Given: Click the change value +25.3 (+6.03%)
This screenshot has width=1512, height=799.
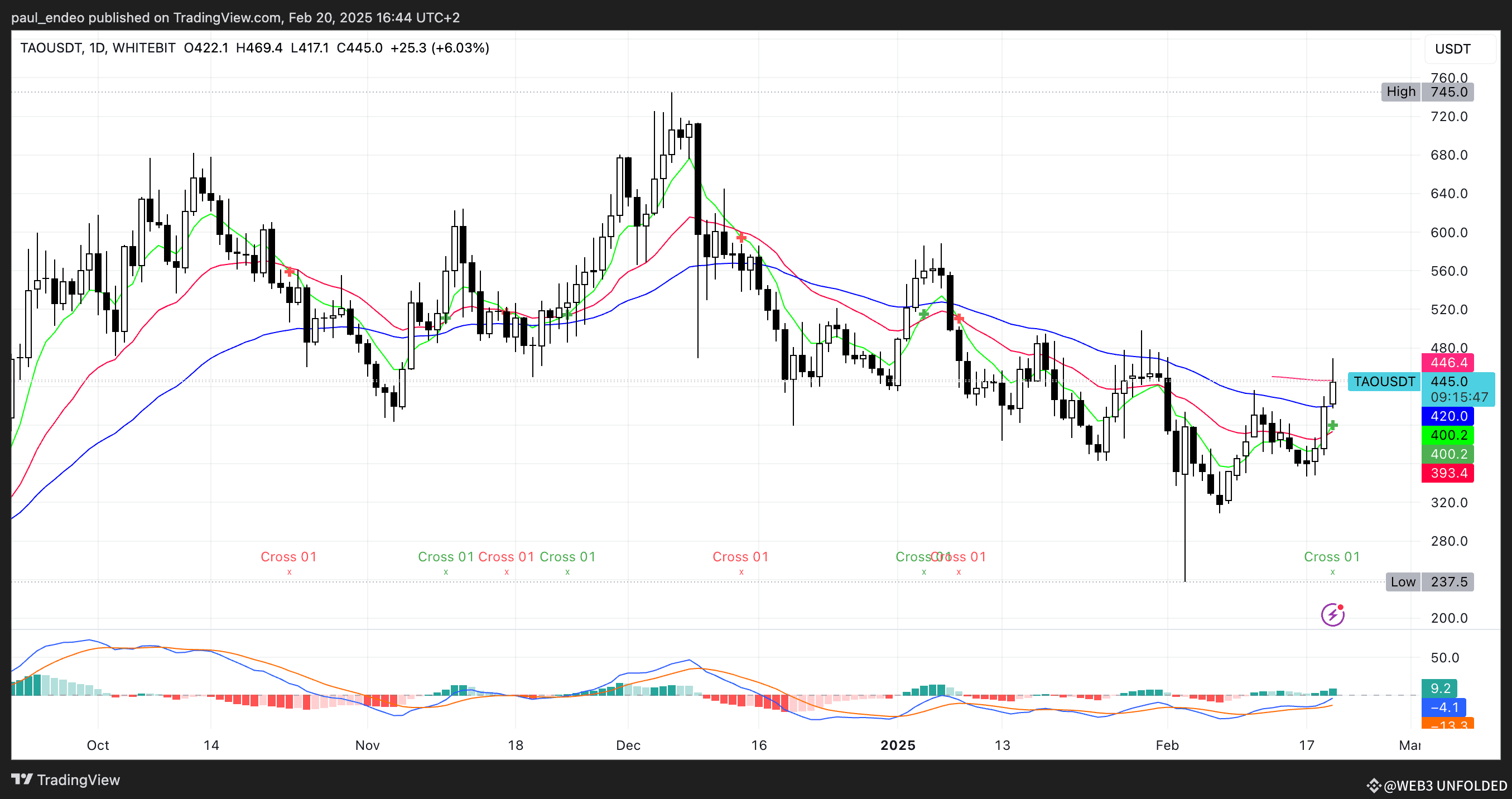Looking at the screenshot, I should (440, 47).
